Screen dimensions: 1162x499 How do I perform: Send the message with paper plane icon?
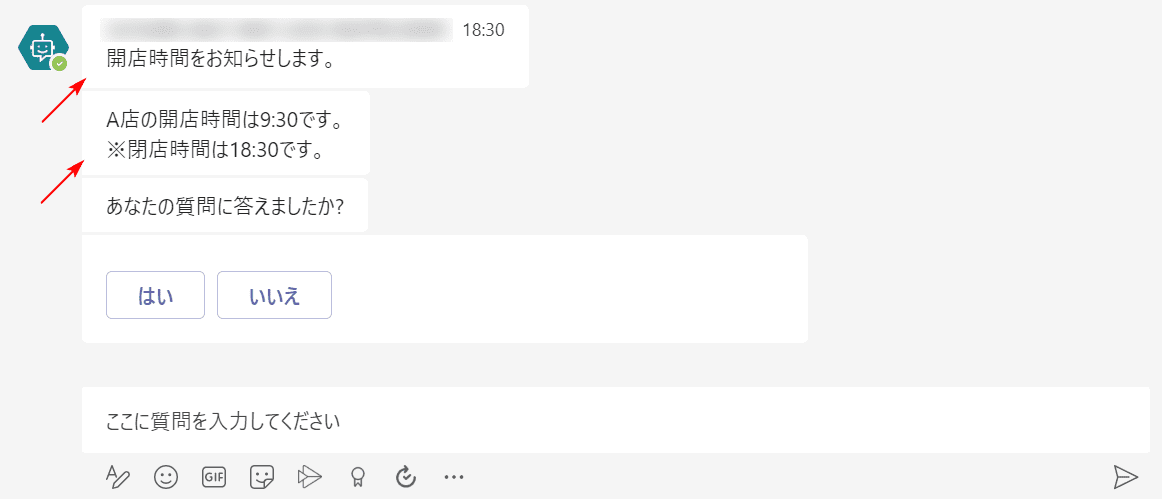tap(1126, 477)
